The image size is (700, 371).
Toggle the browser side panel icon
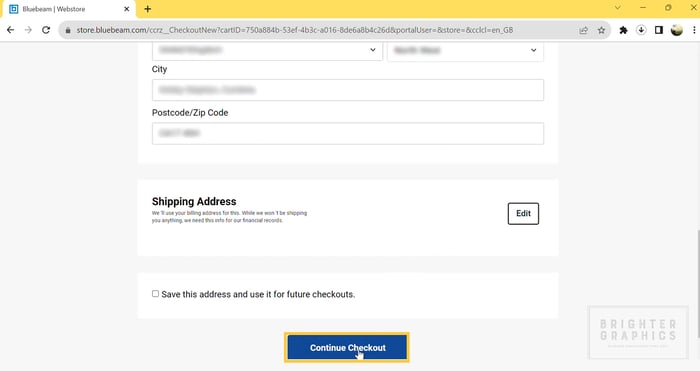click(659, 30)
